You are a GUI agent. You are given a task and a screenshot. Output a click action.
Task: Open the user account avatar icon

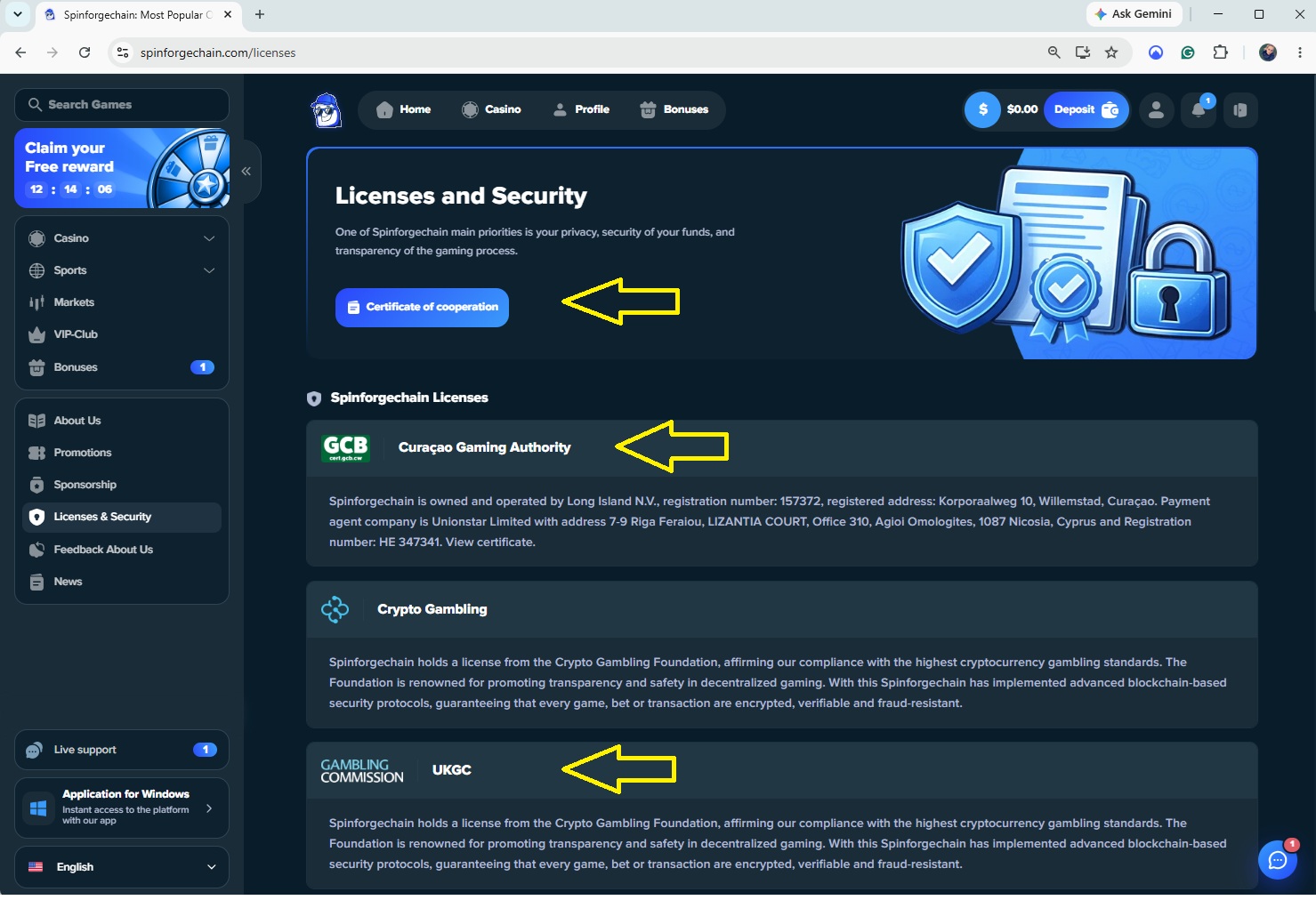tap(1156, 110)
